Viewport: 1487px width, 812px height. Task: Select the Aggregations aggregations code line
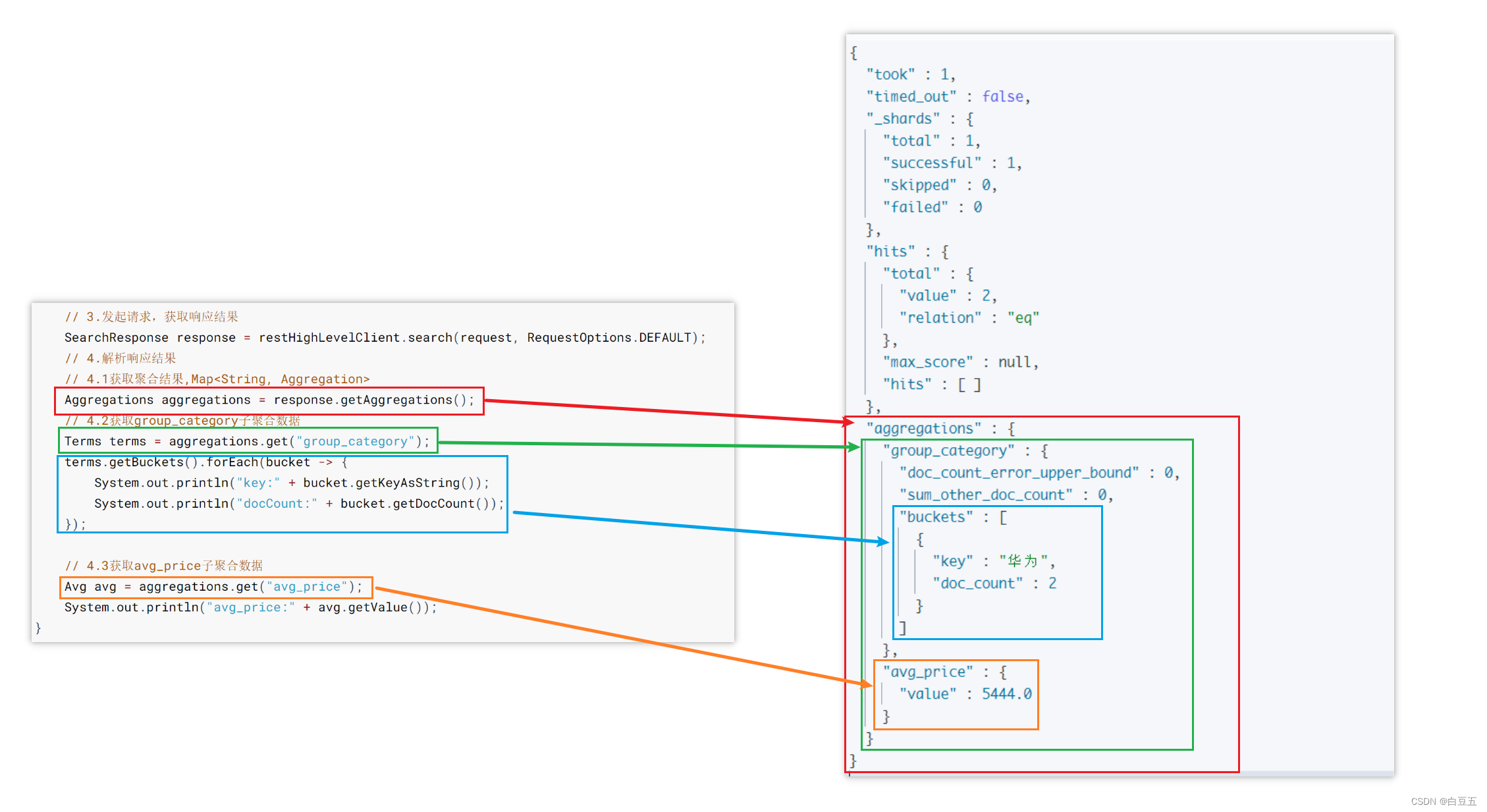coord(269,400)
